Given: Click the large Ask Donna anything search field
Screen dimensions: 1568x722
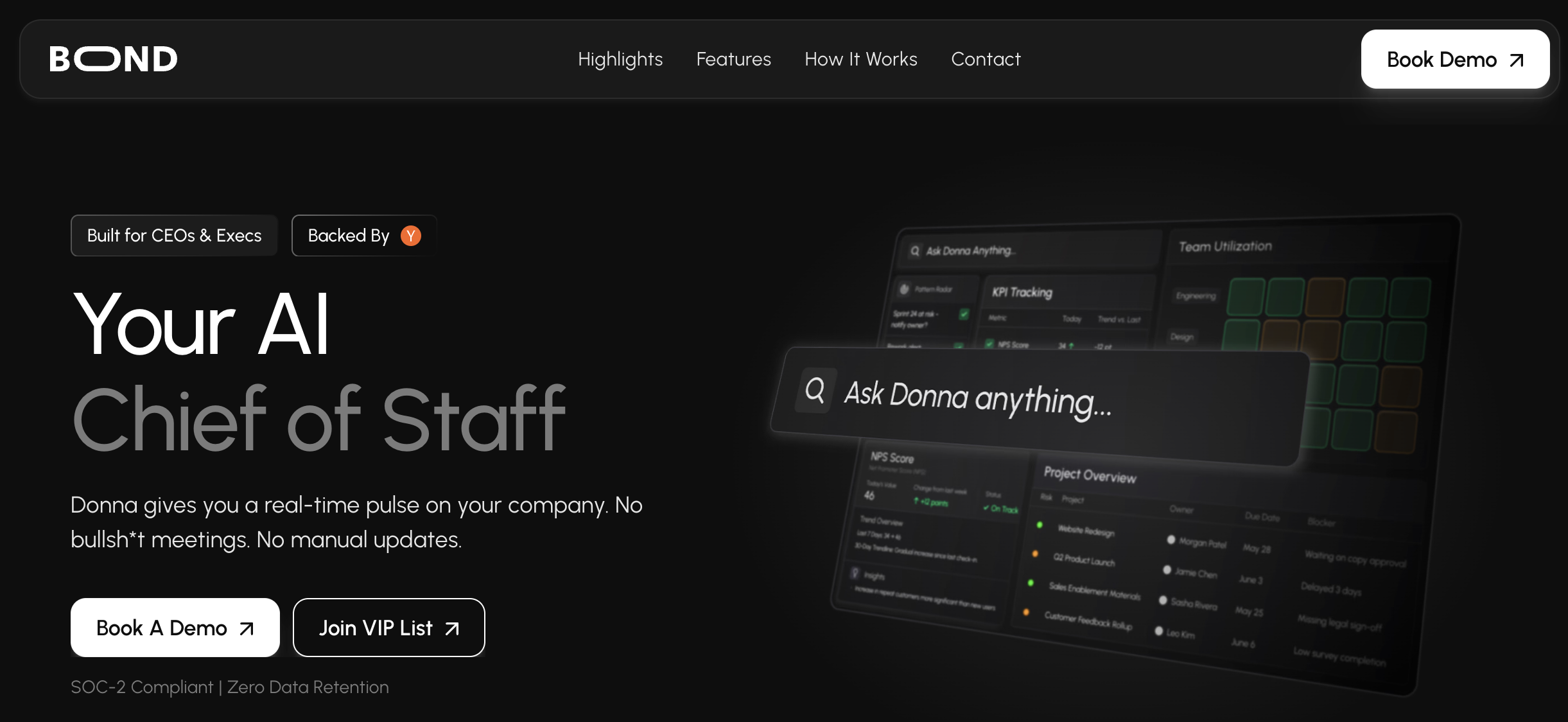Looking at the screenshot, I should [1040, 406].
